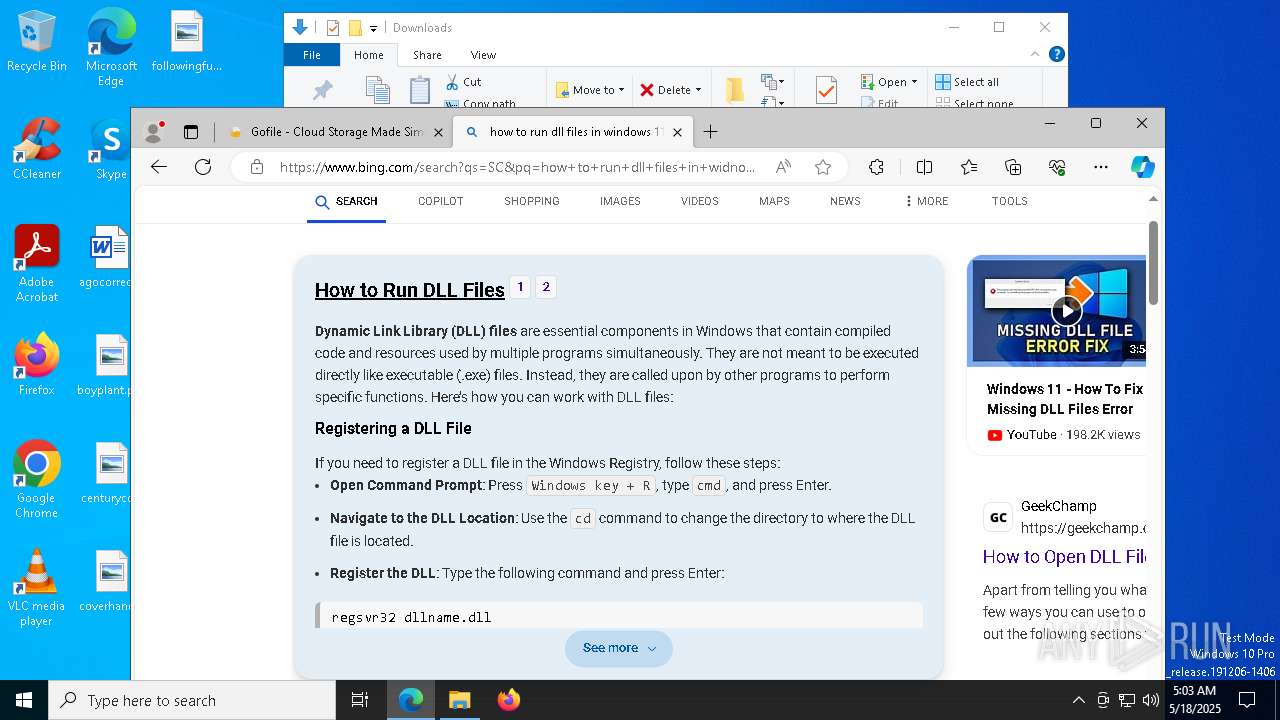
Task: Open Task View on taskbar
Action: tap(360, 700)
